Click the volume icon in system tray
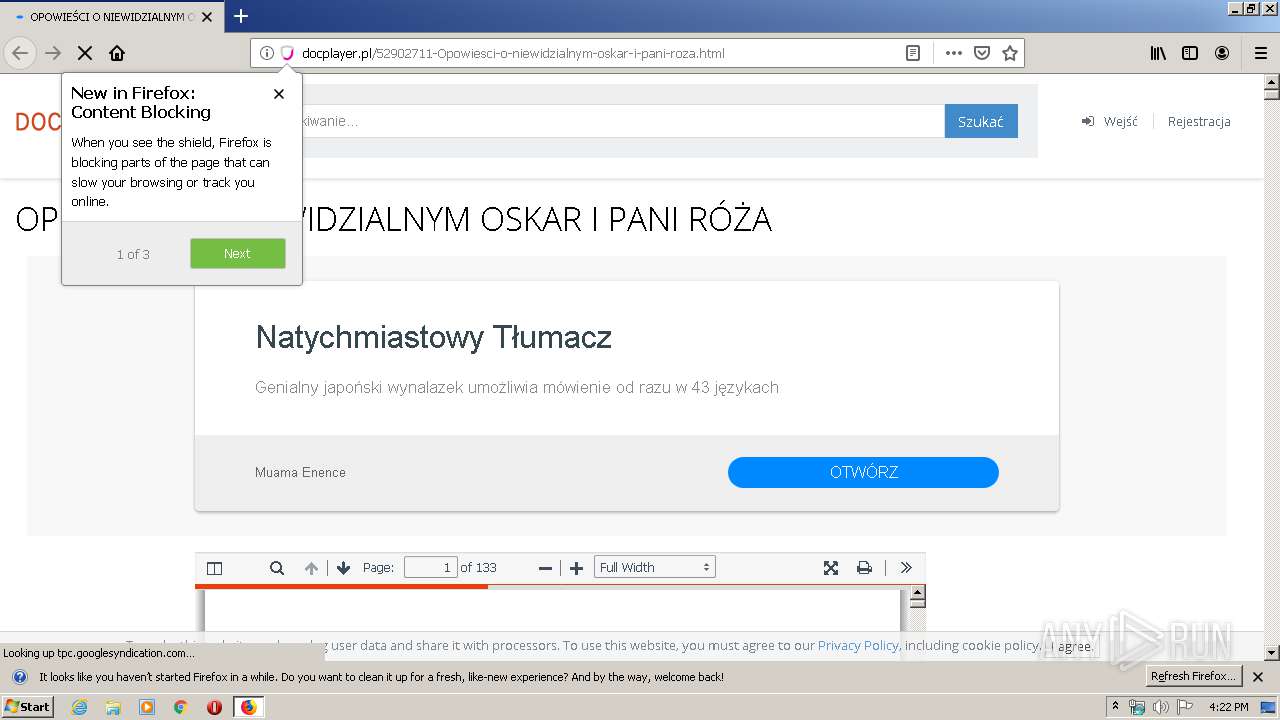Viewport: 1280px width, 720px height. [x=1160, y=707]
